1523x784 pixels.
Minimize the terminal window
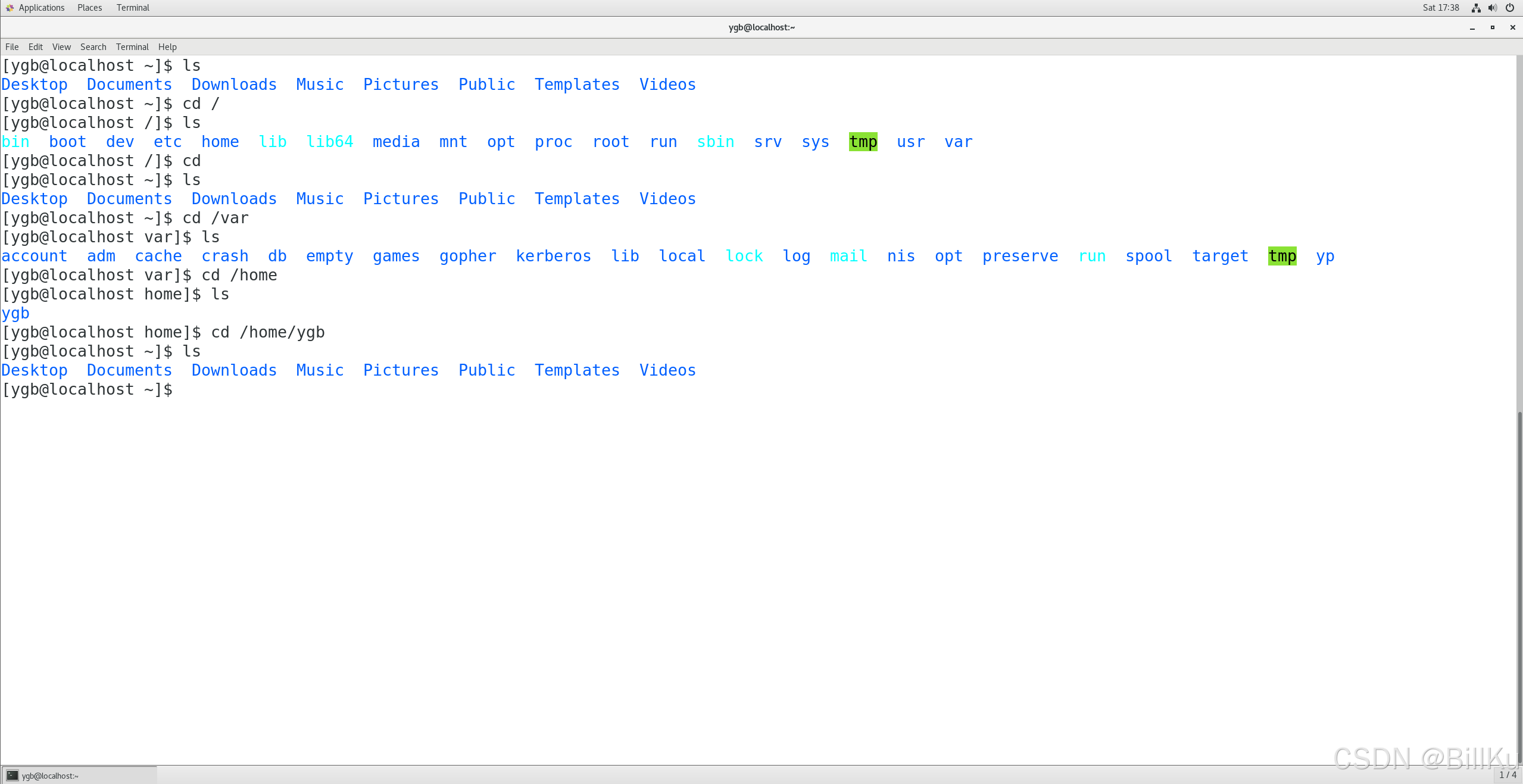1472,27
